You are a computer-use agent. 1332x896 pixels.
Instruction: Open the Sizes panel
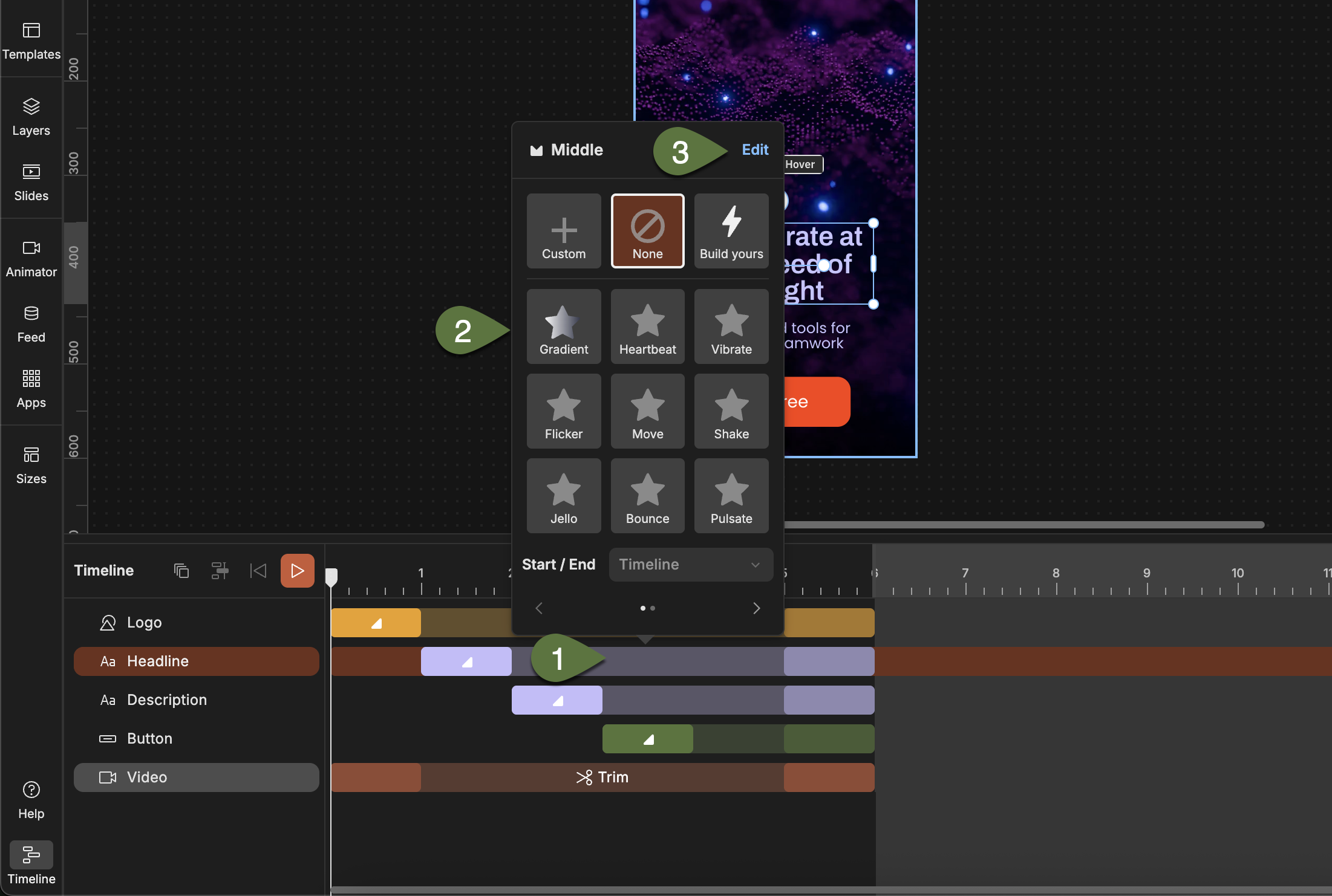31,466
